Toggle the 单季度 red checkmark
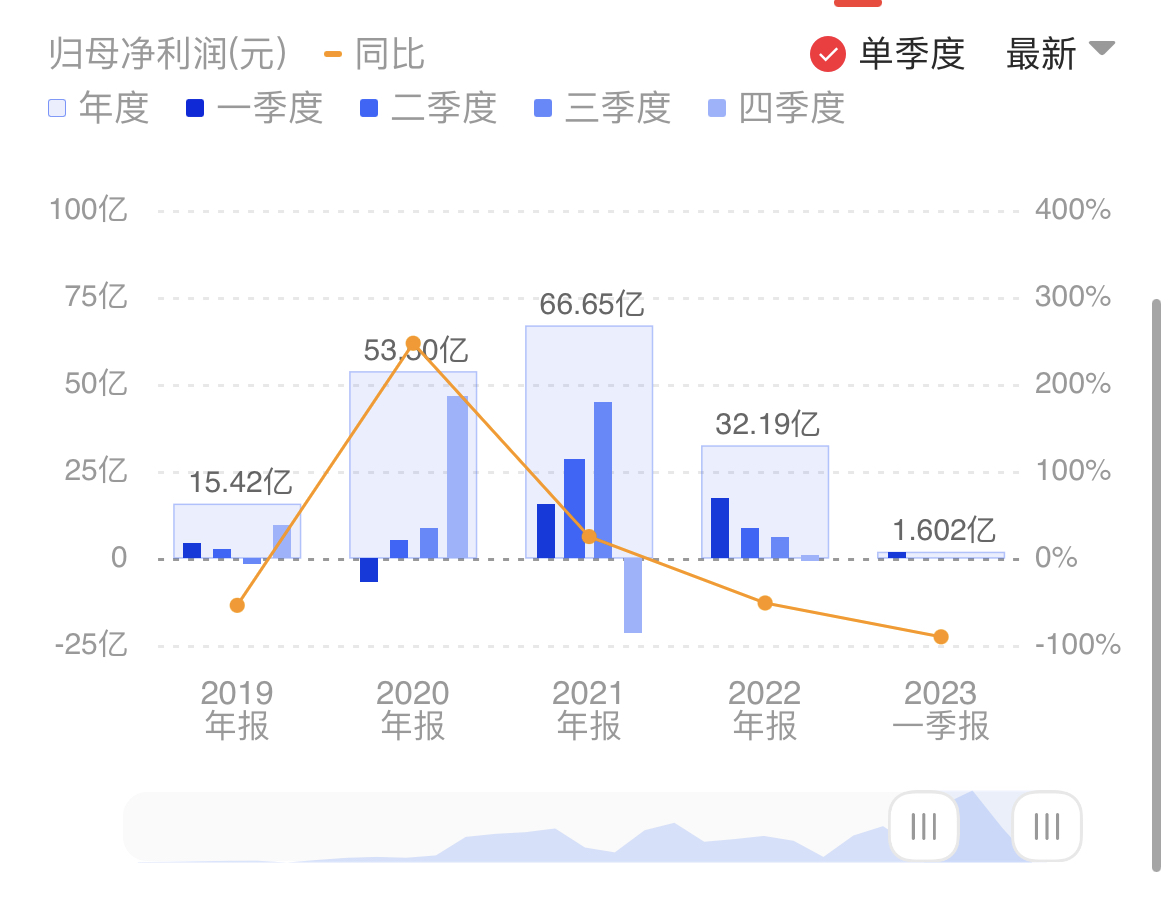 click(828, 54)
